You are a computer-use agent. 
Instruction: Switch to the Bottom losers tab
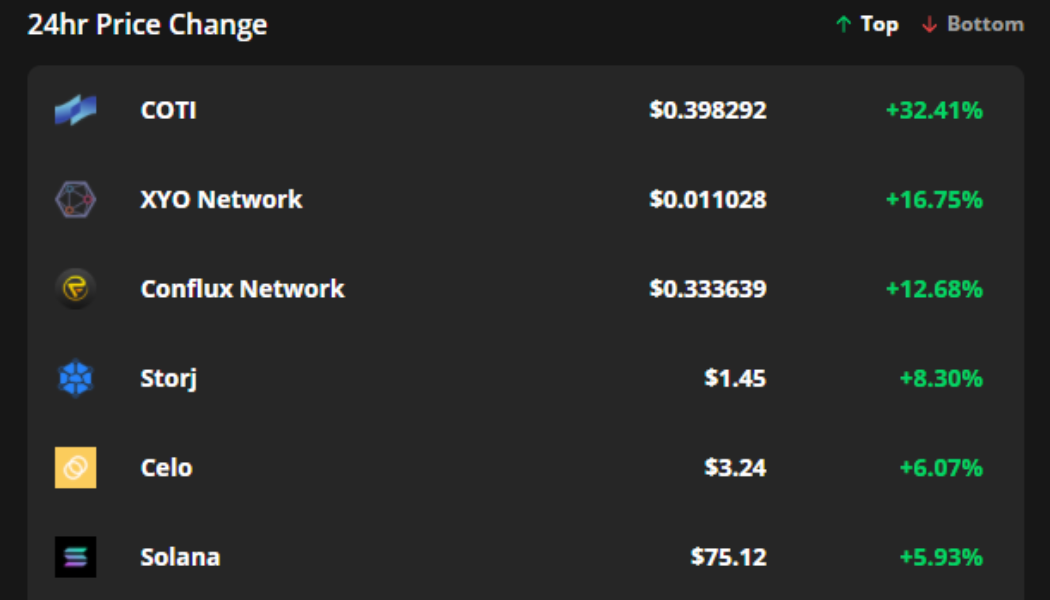(972, 24)
